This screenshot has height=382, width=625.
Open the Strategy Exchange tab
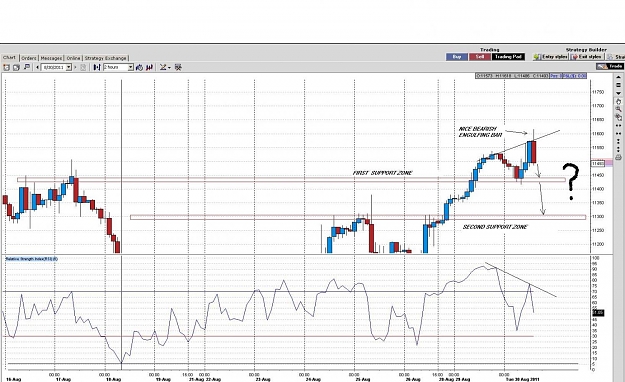(x=105, y=58)
